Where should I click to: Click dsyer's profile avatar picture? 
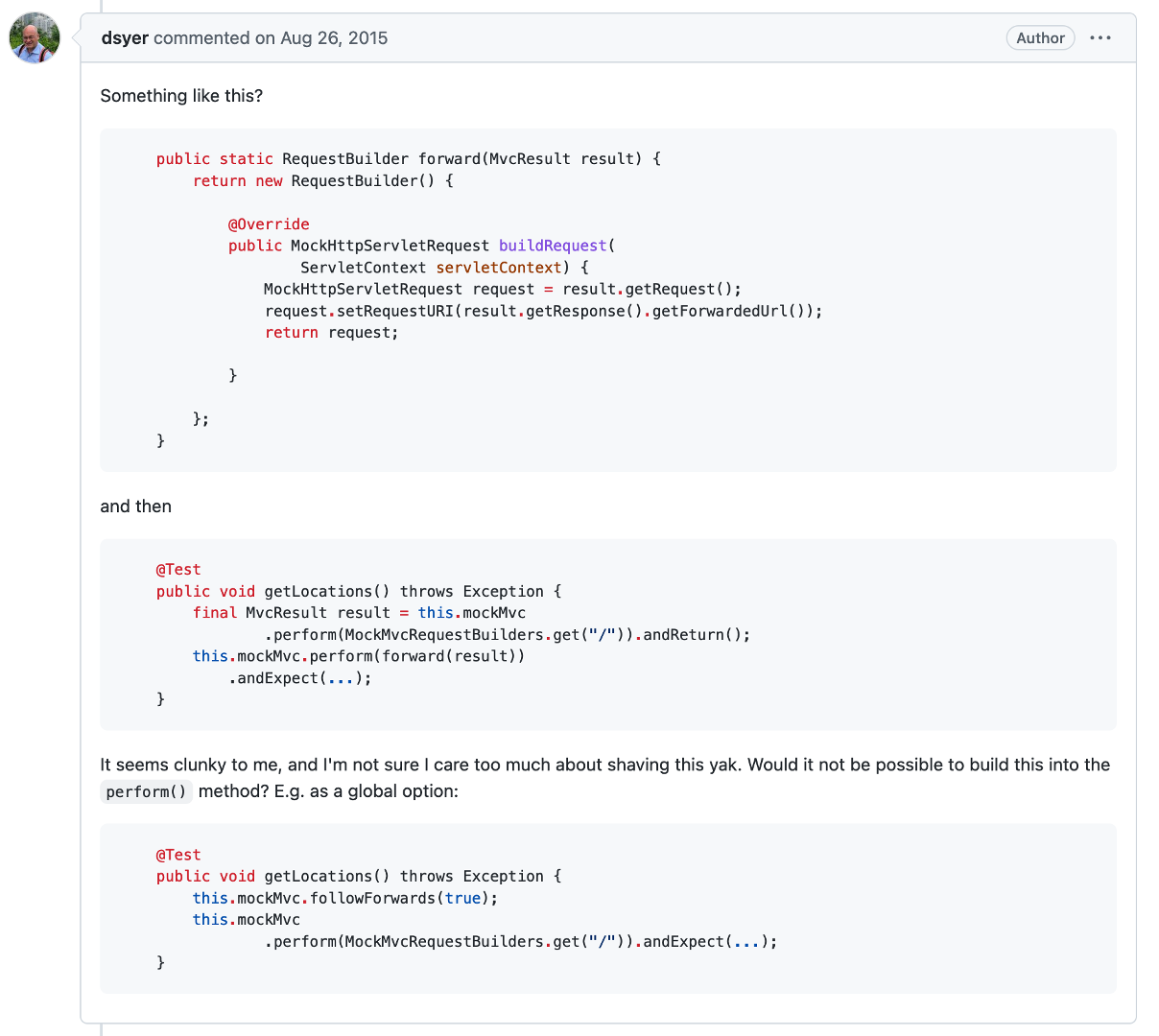click(35, 38)
